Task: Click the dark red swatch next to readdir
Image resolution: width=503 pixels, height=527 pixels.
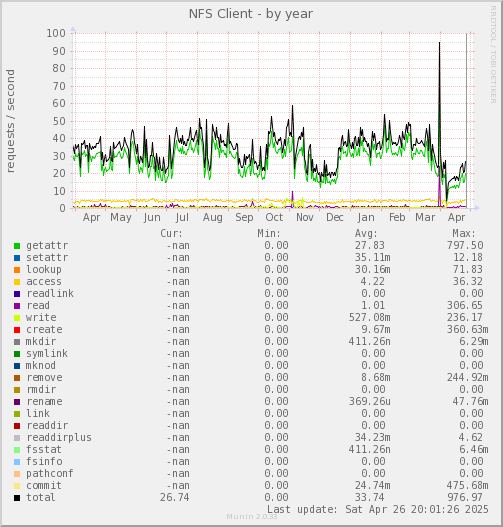Action: pyautogui.click(x=17, y=426)
